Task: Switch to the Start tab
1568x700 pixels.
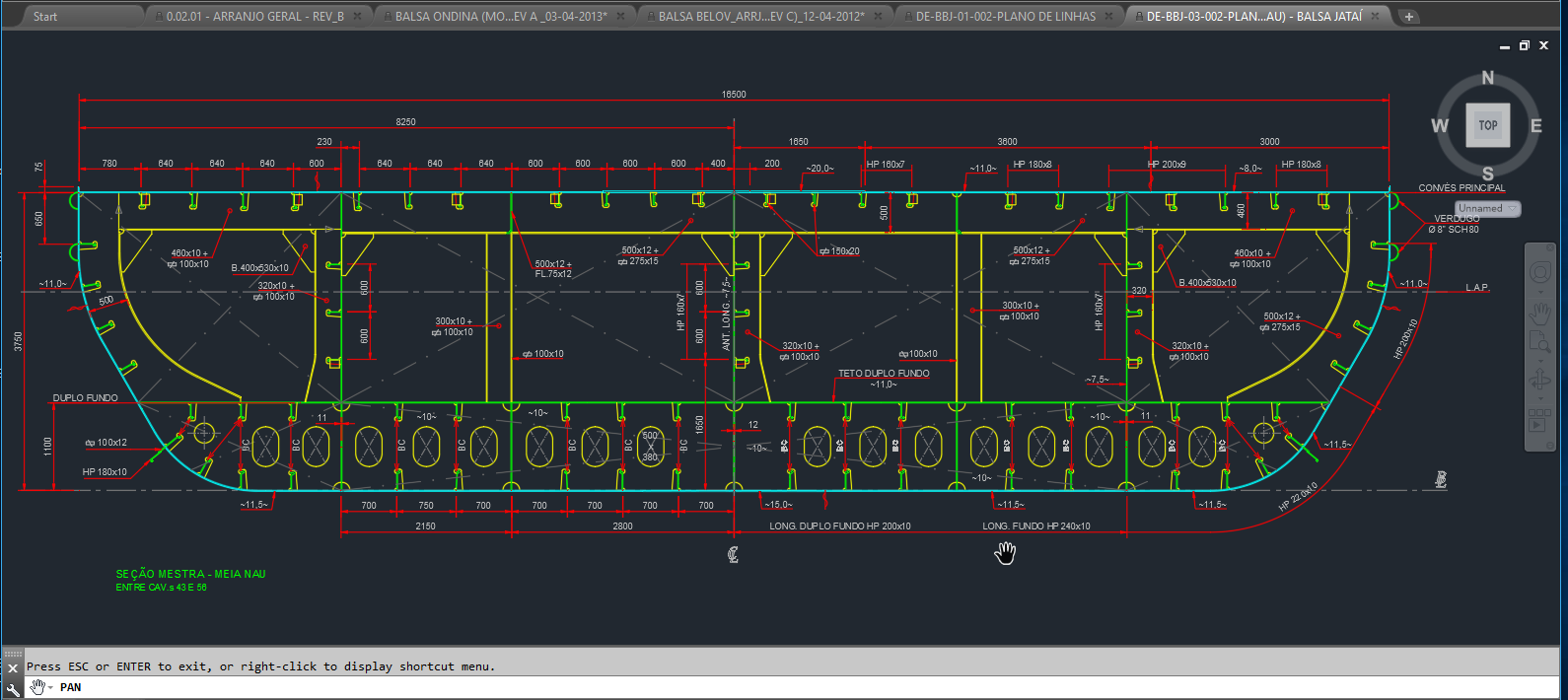Action: 45,17
